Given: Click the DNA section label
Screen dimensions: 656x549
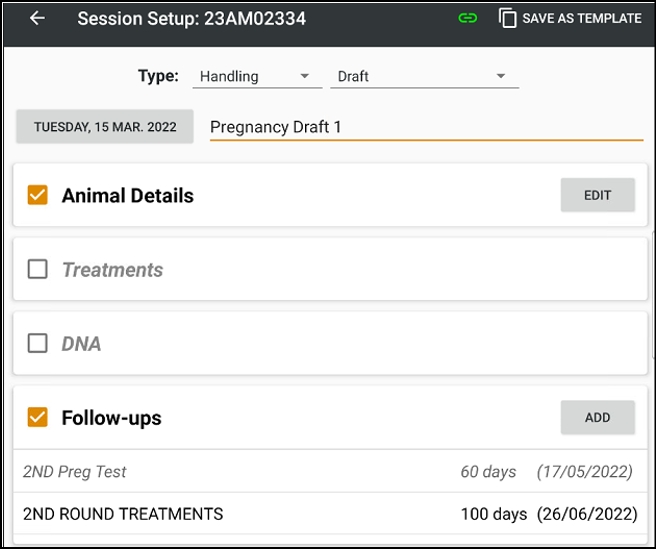Looking at the screenshot, I should tap(81, 343).
